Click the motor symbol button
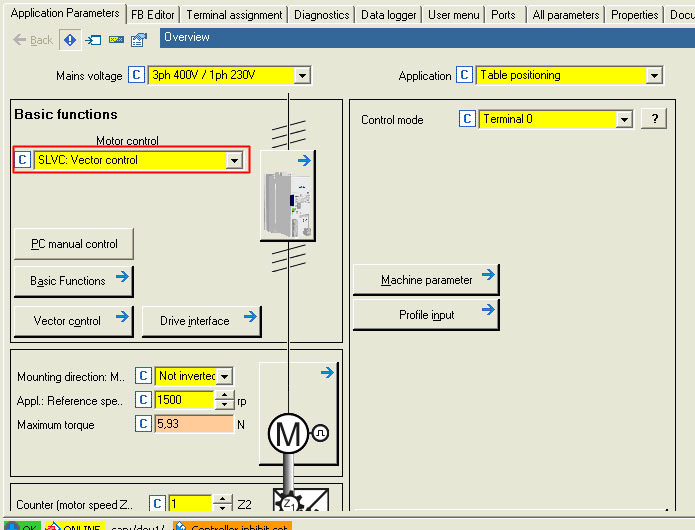Viewport: 695px width, 530px height. pyautogui.click(x=299, y=414)
